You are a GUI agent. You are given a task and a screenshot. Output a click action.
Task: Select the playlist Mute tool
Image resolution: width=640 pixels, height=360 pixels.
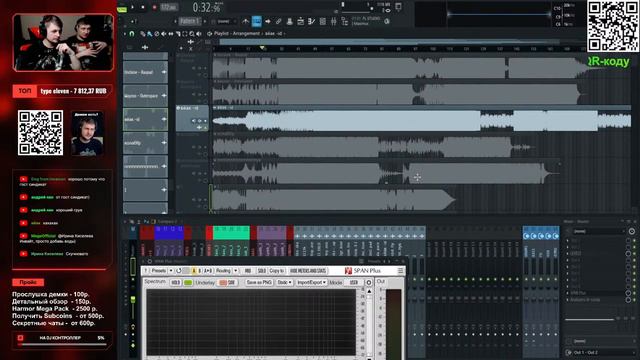pos(164,34)
